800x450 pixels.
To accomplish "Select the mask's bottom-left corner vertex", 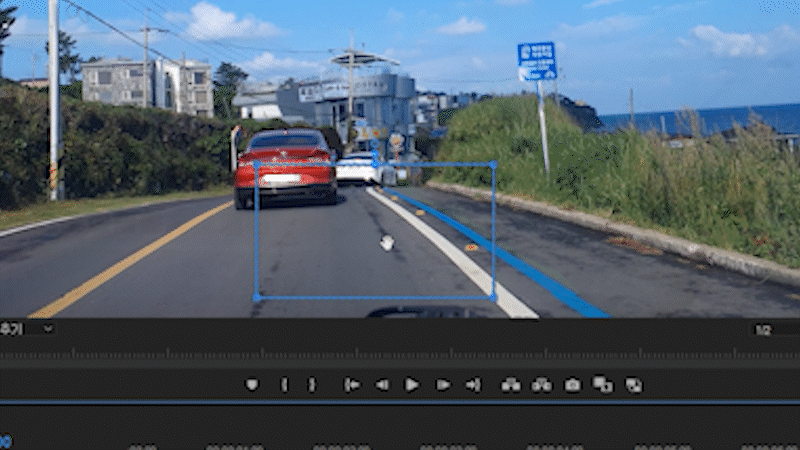I will 257,297.
